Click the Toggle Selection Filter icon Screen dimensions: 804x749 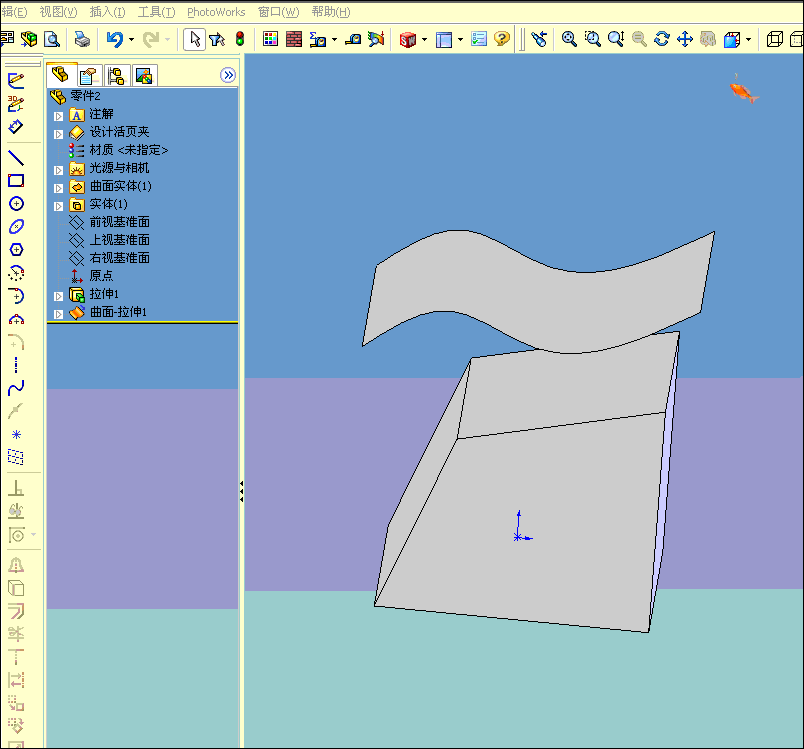click(x=217, y=39)
